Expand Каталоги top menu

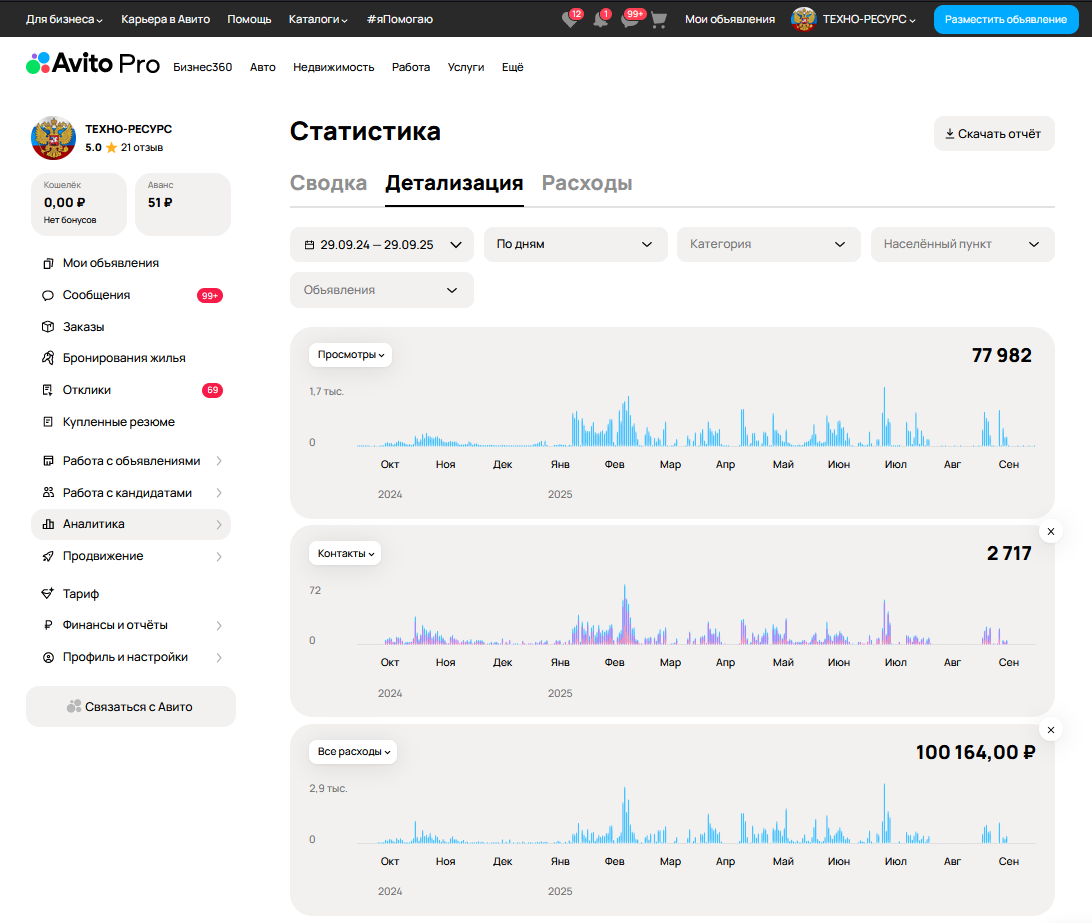tap(318, 20)
